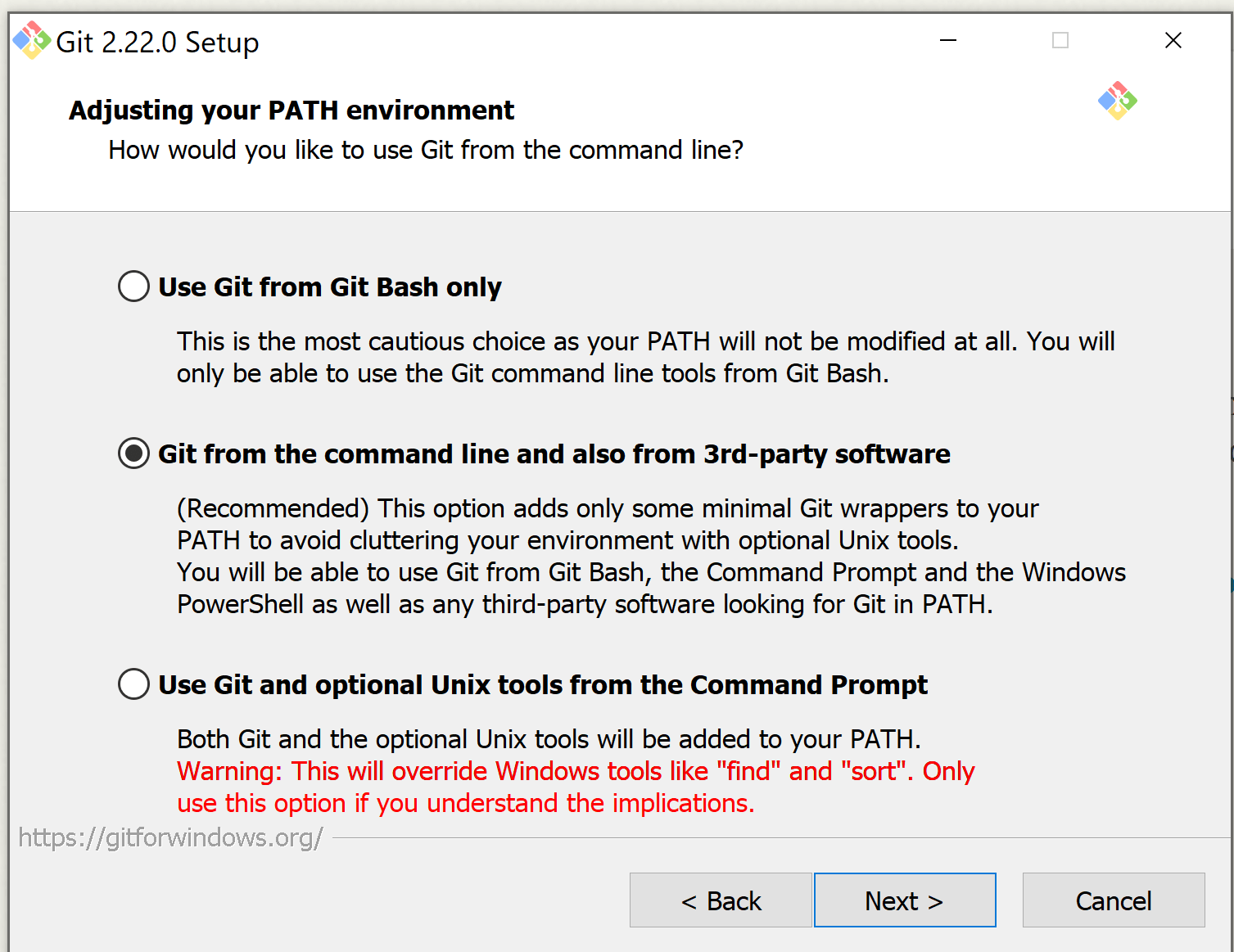Click the 'PowerShell as well as any third-party' line
Image resolution: width=1234 pixels, height=952 pixels.
pyautogui.click(x=585, y=604)
